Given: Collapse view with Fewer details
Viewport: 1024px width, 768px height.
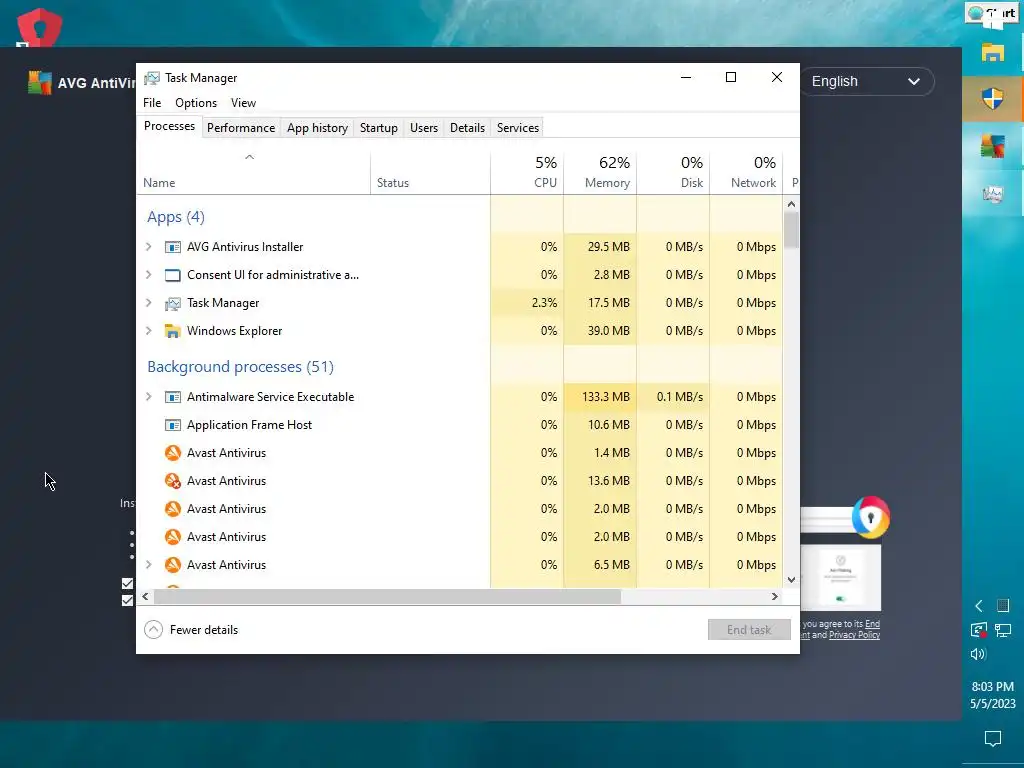Looking at the screenshot, I should 191,630.
